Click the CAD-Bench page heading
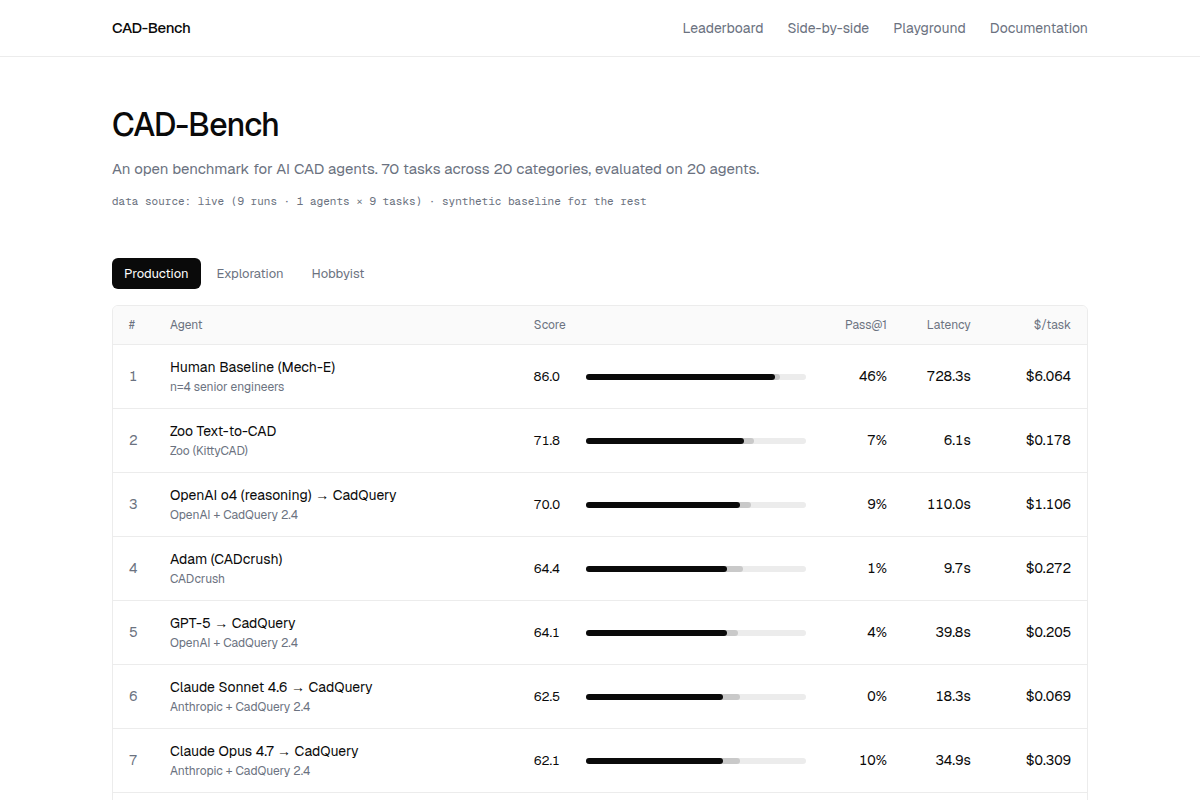The height and width of the screenshot is (800, 1200). pyautogui.click(x=195, y=125)
